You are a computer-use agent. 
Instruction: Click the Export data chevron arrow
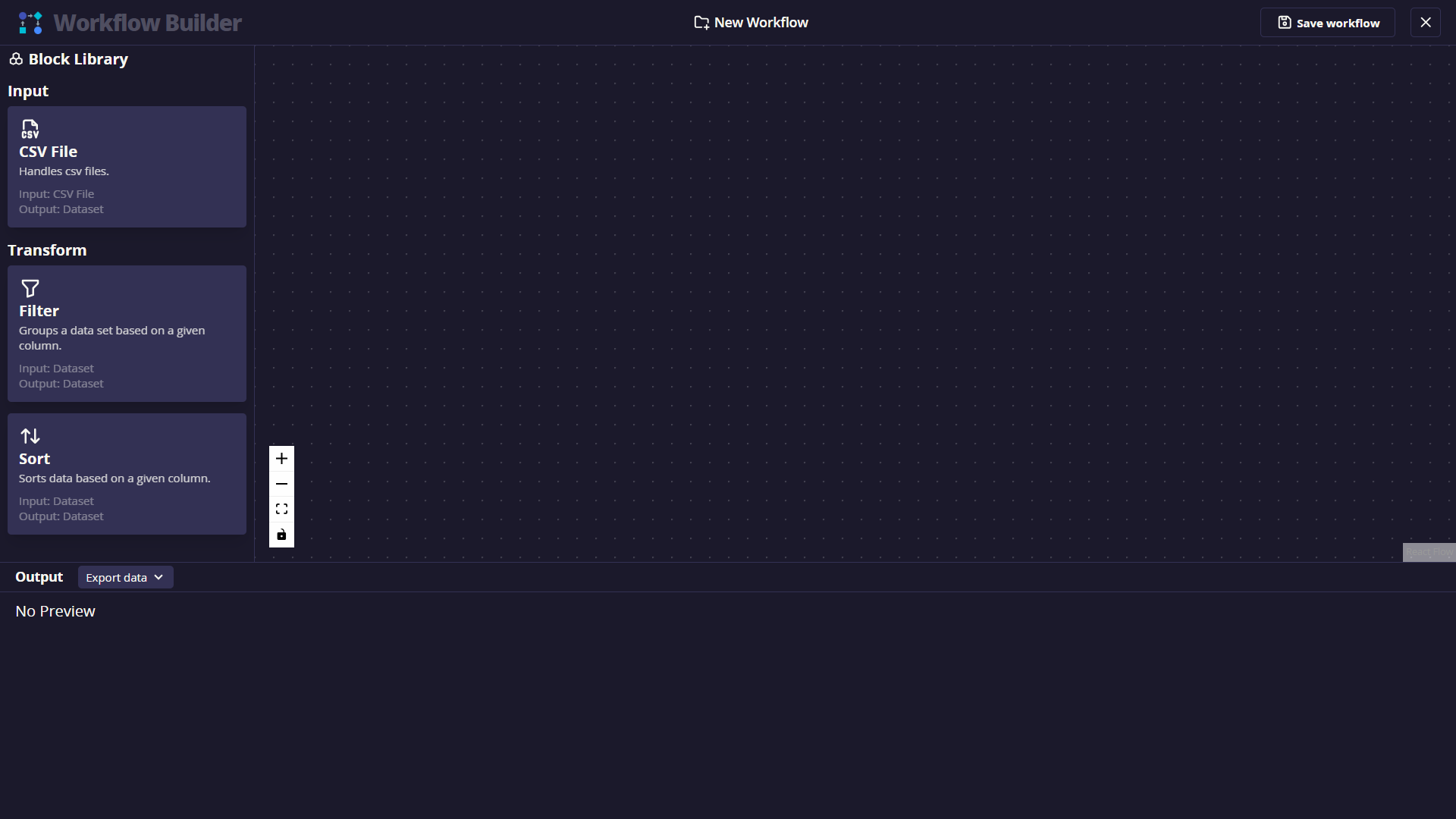158,577
